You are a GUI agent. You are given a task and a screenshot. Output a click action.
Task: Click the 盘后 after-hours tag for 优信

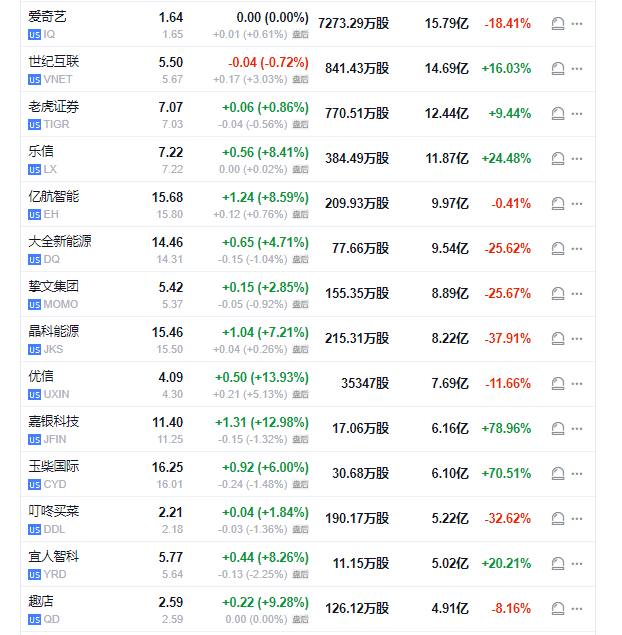tap(300, 395)
